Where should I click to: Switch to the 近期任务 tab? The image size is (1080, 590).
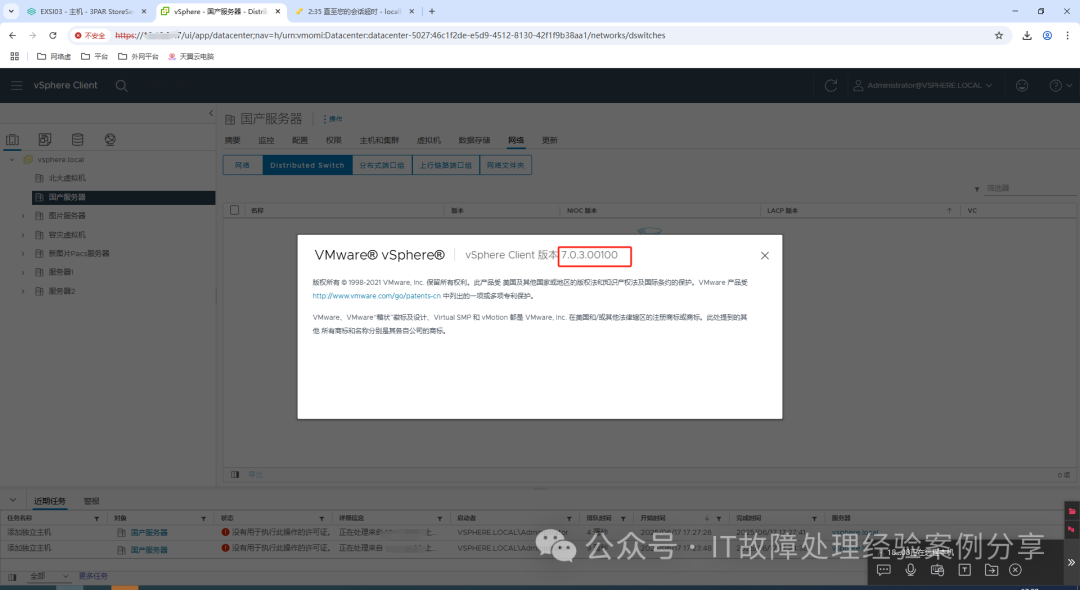(50, 501)
